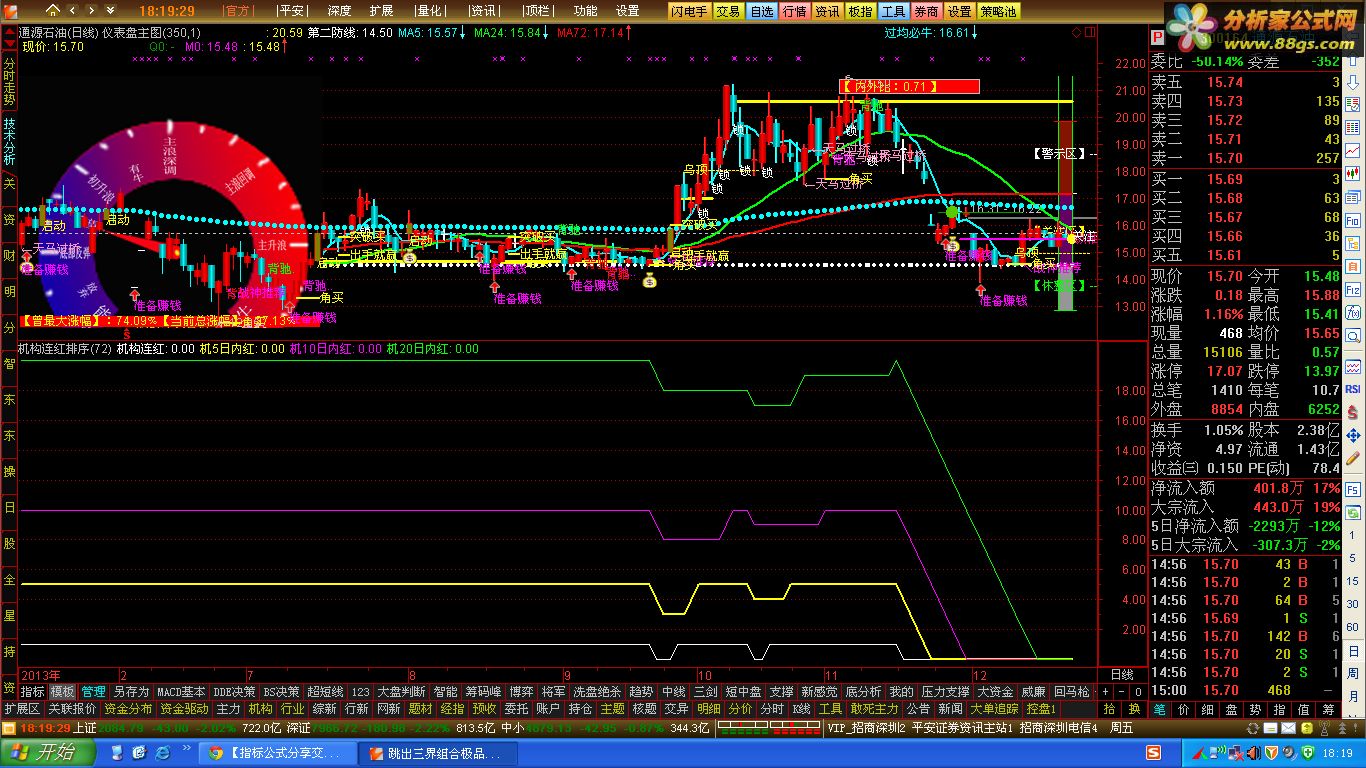Open the 资讯 menu in the top bar

(484, 11)
